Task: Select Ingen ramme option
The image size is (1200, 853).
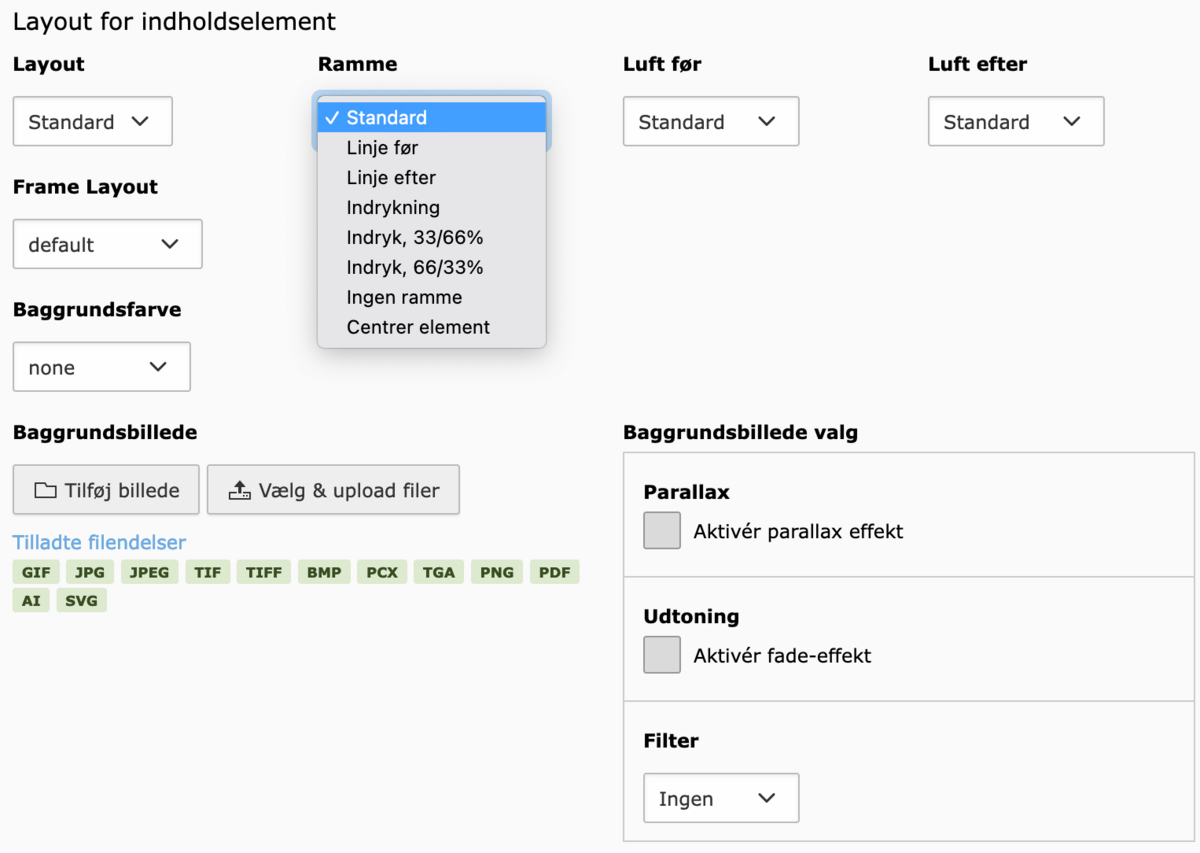Action: click(x=404, y=297)
